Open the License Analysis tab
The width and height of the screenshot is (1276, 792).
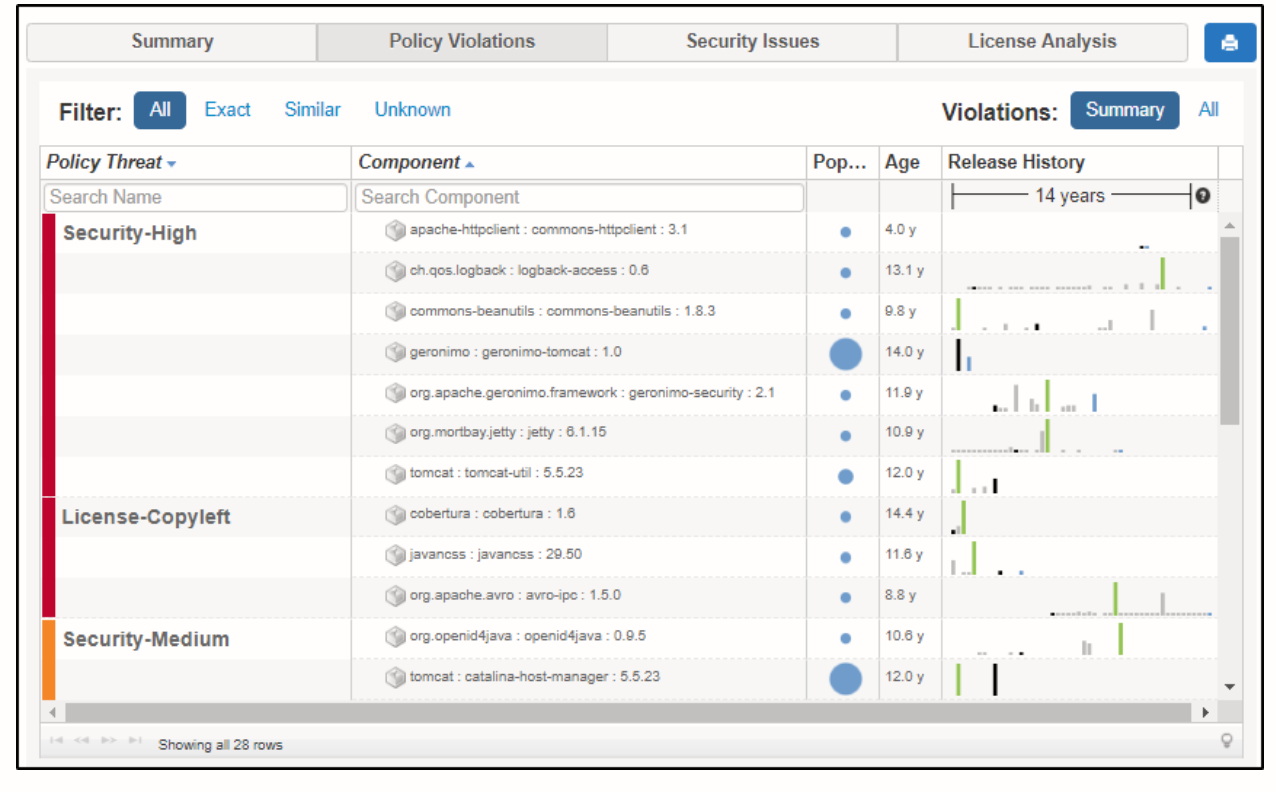pos(1042,41)
